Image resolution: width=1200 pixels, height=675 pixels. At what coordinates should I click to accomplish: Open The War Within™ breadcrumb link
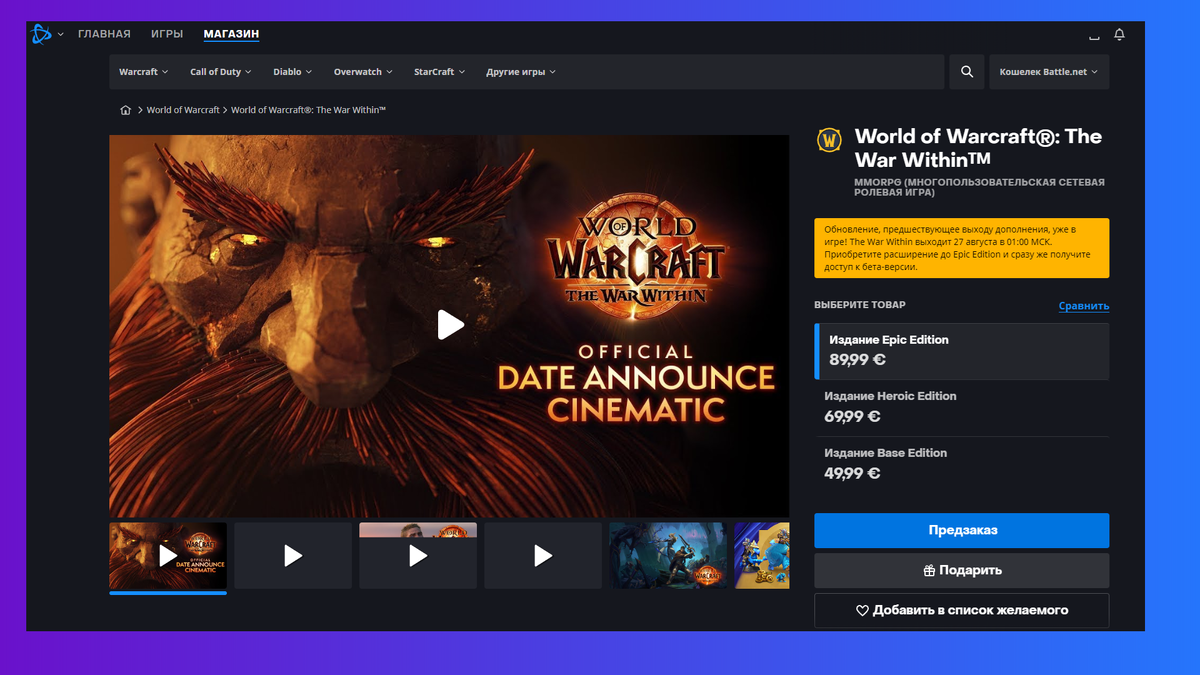pos(308,110)
